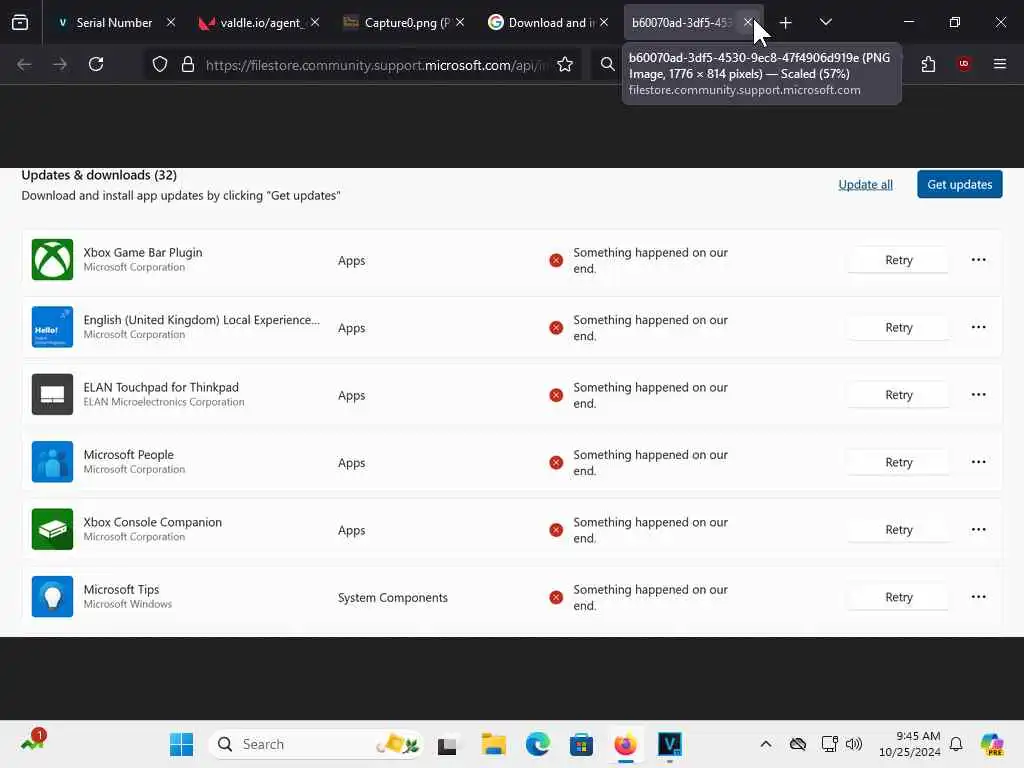Screen dimensions: 1024x768
Task: Click the "Updates & downloads (32)" heading
Action: (99, 175)
